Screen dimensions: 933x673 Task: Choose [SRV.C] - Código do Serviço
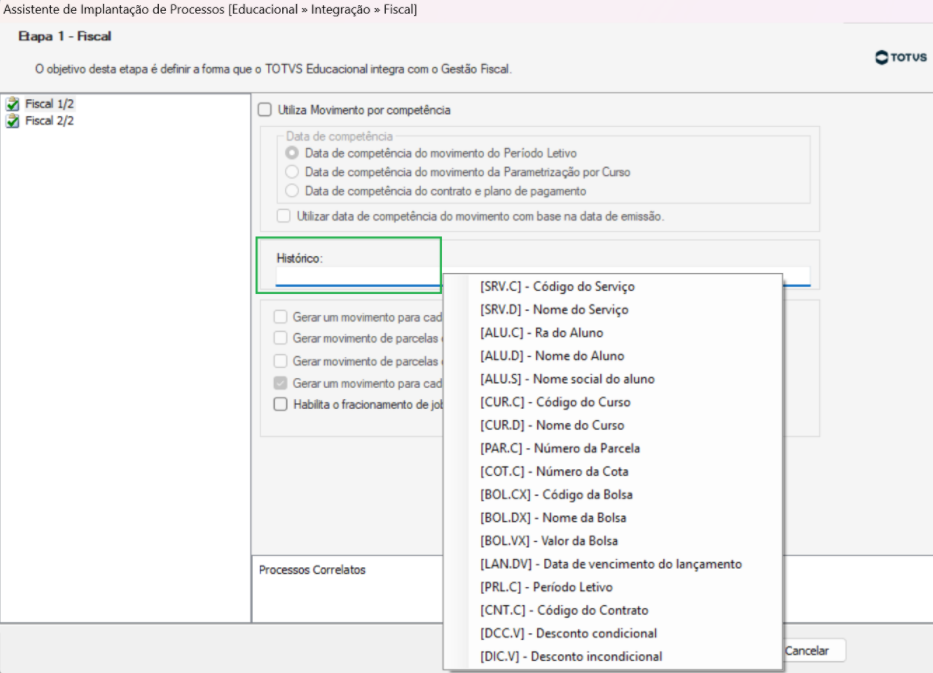(x=613, y=286)
